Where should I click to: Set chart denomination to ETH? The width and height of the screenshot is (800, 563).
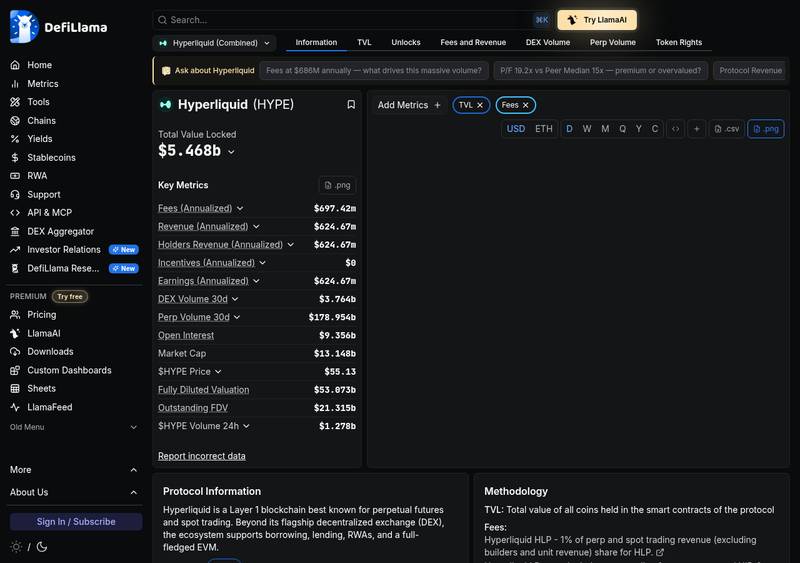[543, 129]
